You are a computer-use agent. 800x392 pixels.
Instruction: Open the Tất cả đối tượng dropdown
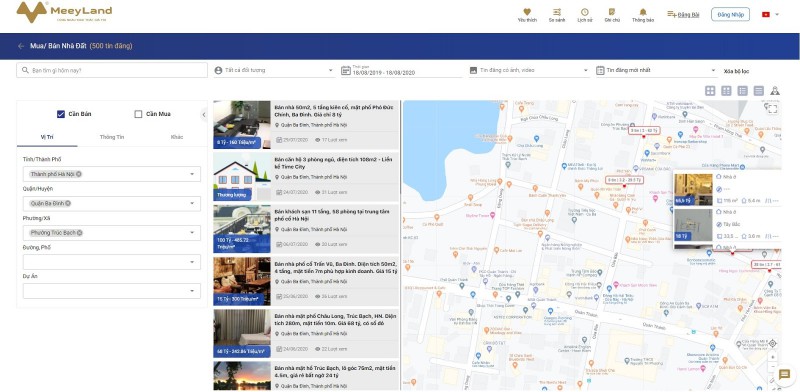[275, 70]
